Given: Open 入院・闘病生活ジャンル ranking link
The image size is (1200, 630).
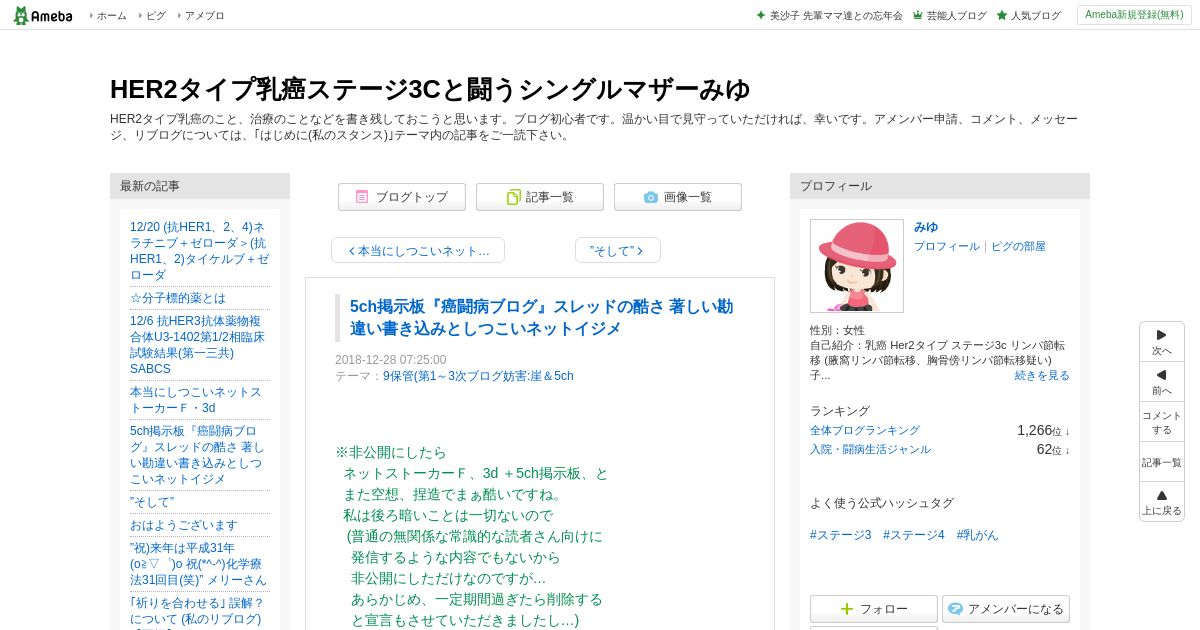Looking at the screenshot, I should [x=870, y=449].
